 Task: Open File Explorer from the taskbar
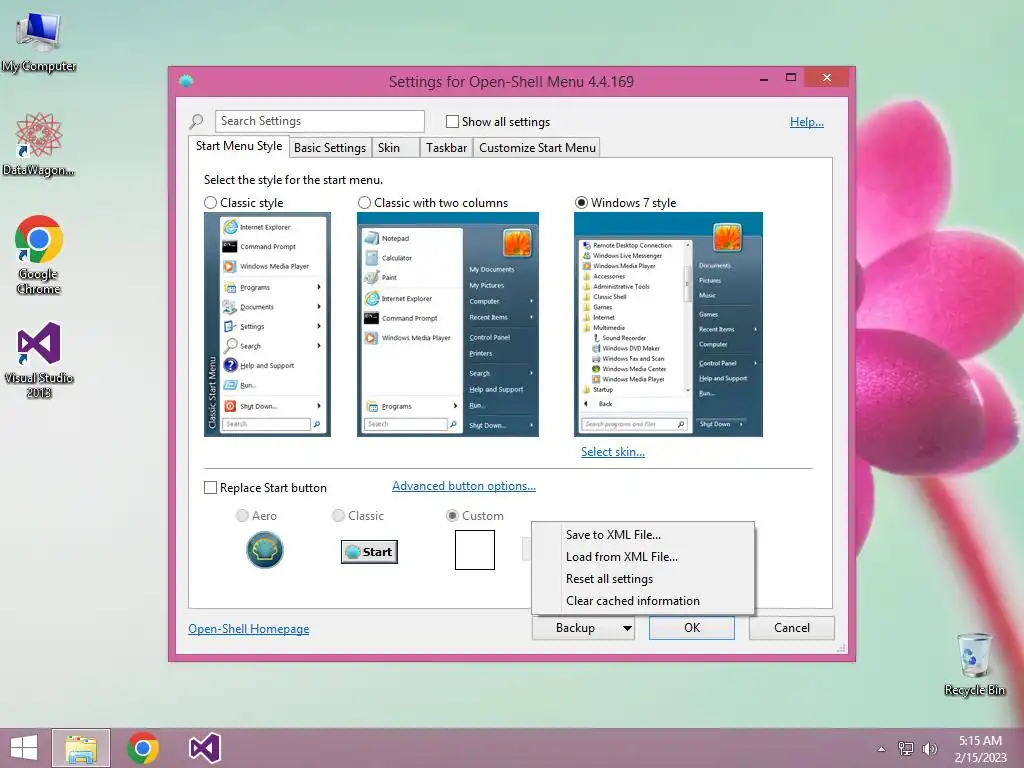tap(81, 748)
